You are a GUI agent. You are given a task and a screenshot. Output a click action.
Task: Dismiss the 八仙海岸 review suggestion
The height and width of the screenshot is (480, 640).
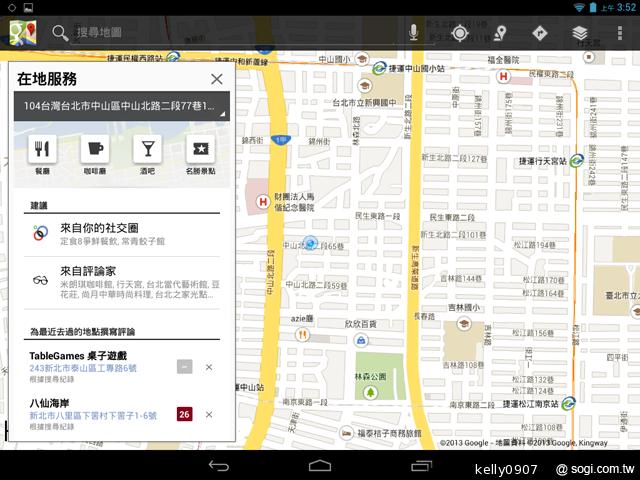point(209,414)
